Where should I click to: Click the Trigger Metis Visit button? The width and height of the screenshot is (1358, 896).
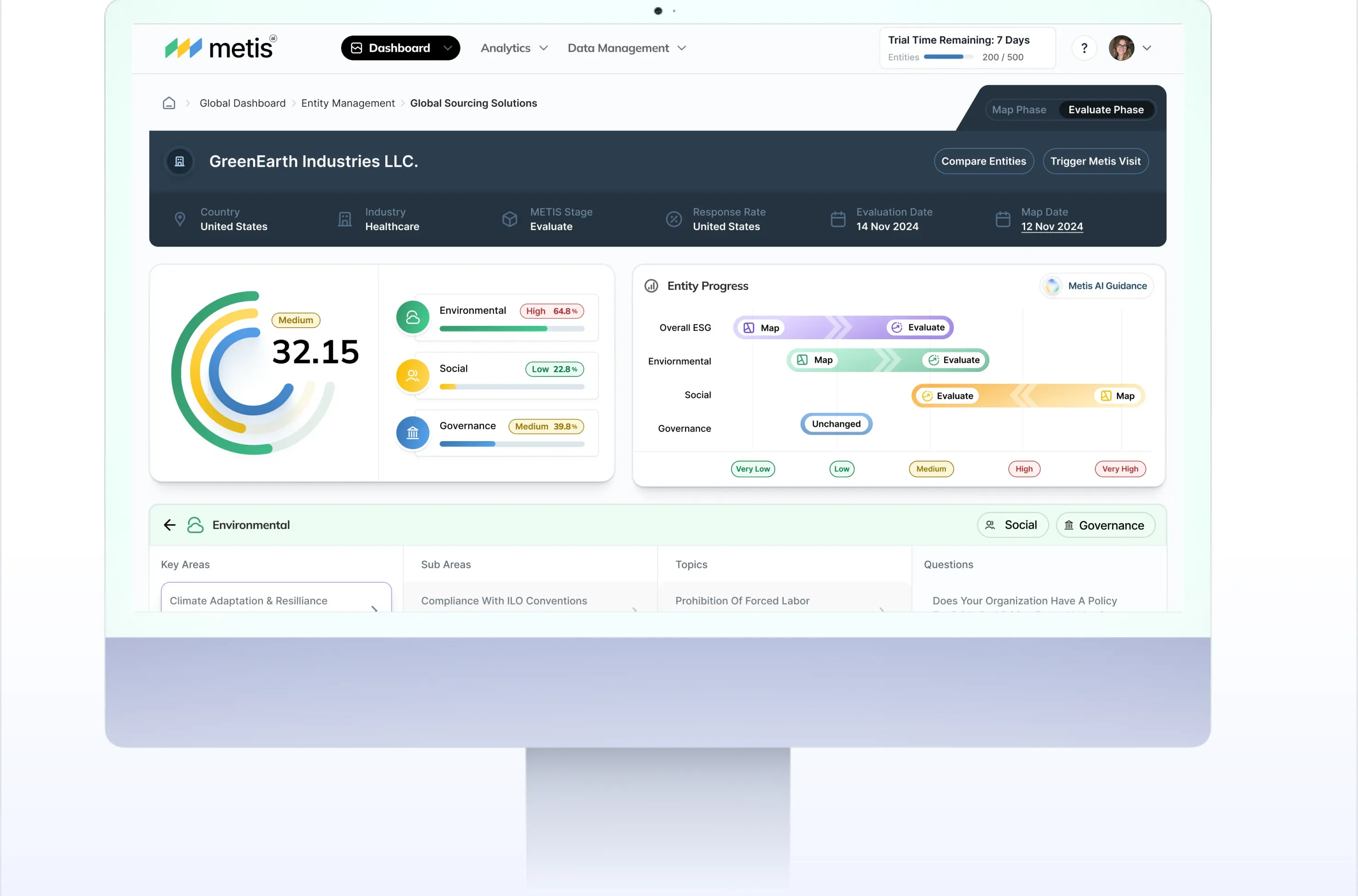pos(1095,161)
